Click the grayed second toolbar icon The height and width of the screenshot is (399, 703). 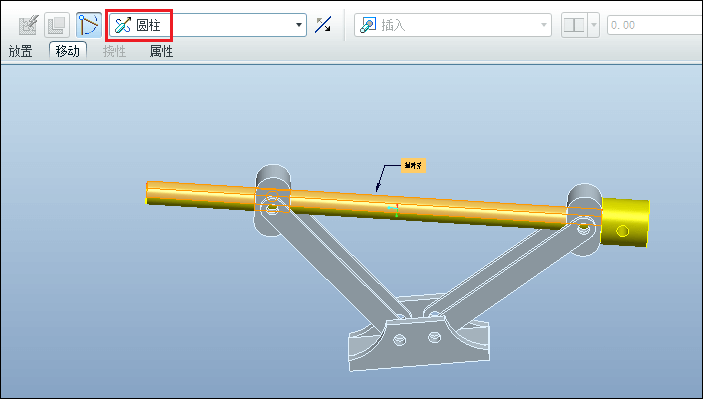tap(57, 25)
